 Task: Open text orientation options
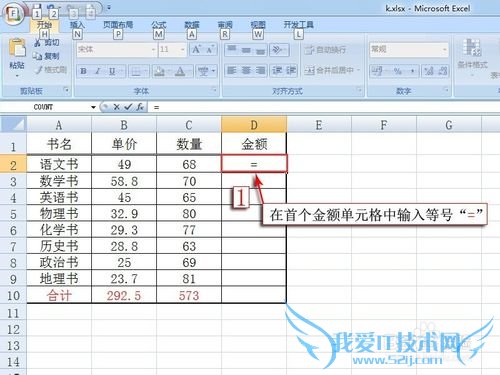278,50
